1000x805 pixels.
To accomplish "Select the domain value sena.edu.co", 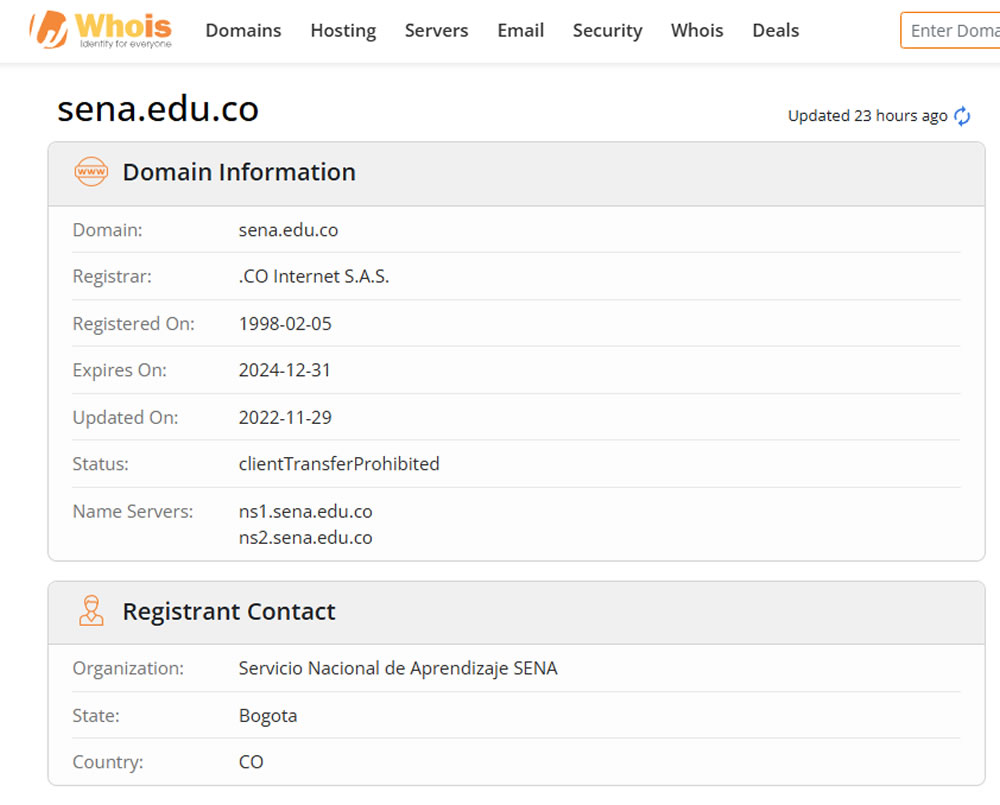I will pyautogui.click(x=288, y=230).
